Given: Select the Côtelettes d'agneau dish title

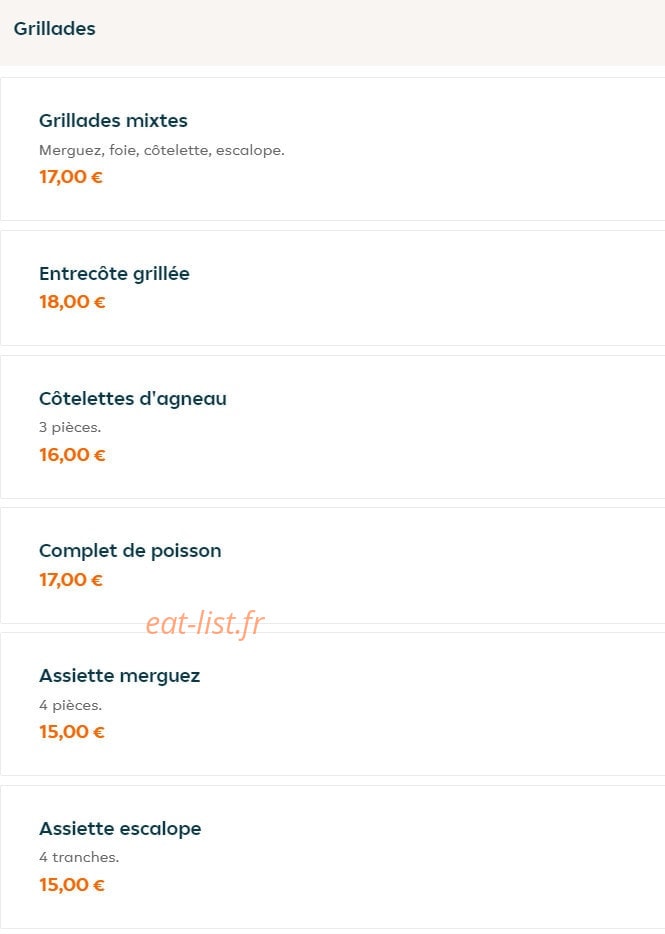Looking at the screenshot, I should (x=133, y=399).
